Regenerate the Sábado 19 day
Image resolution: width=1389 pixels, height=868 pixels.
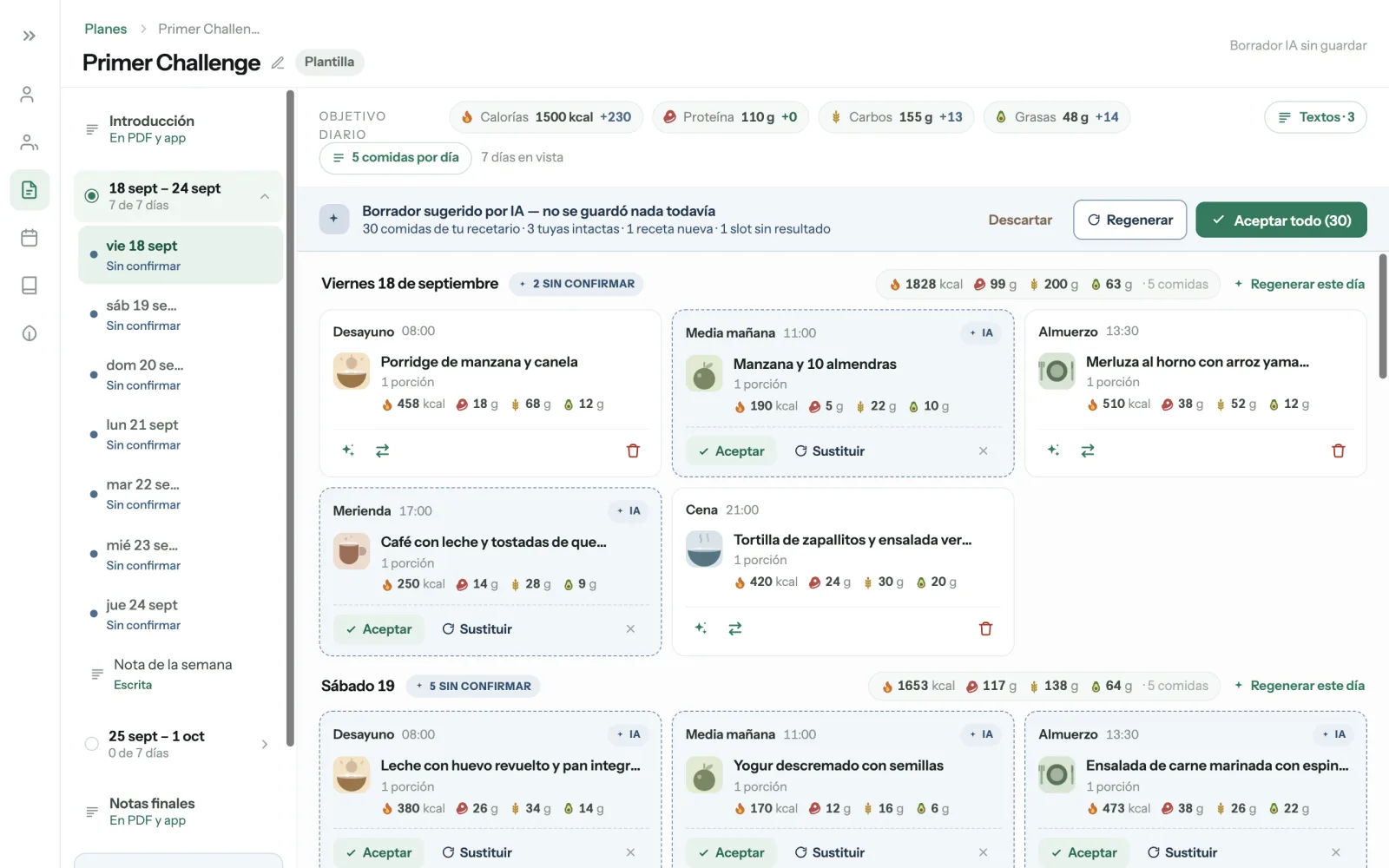coord(1299,686)
